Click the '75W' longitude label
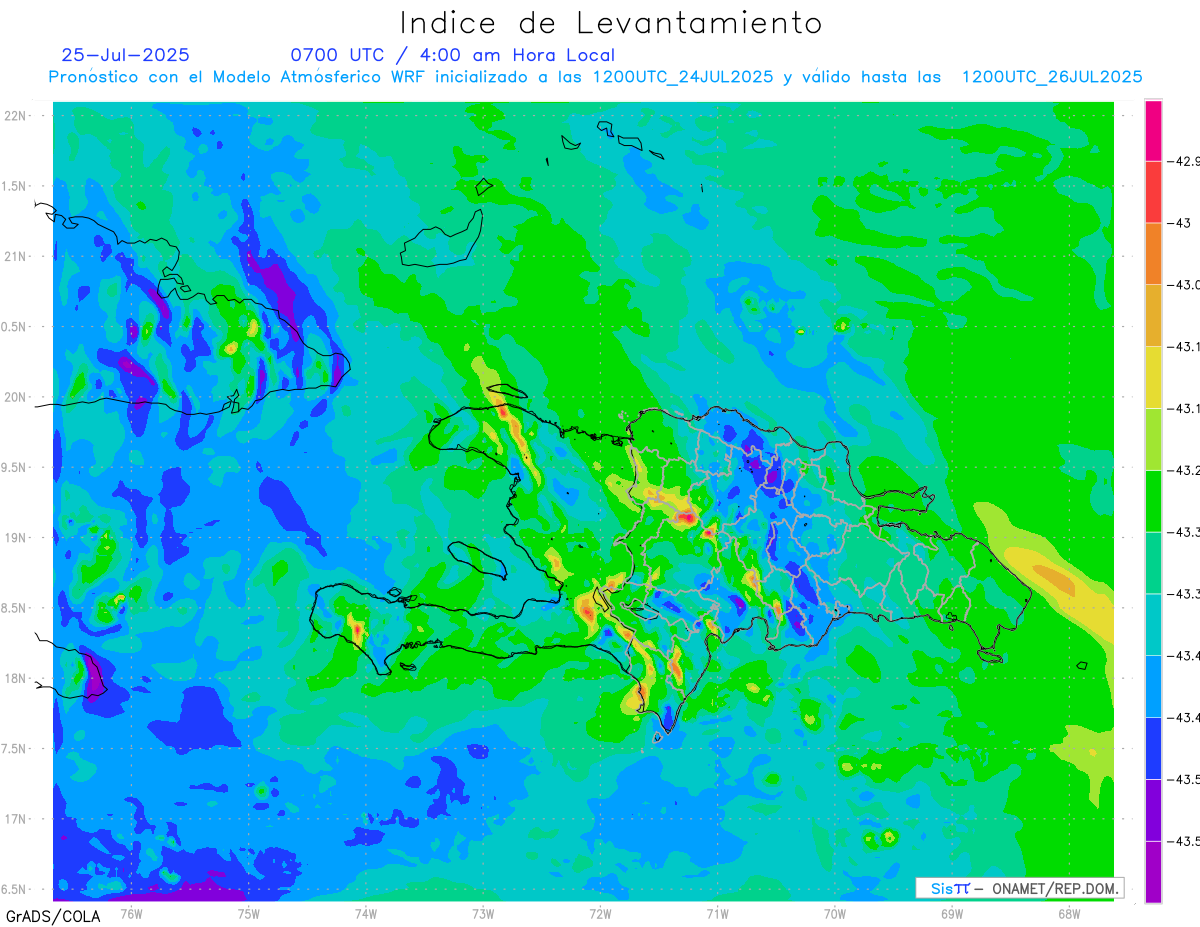This screenshot has width=1200, height=927. [x=248, y=913]
